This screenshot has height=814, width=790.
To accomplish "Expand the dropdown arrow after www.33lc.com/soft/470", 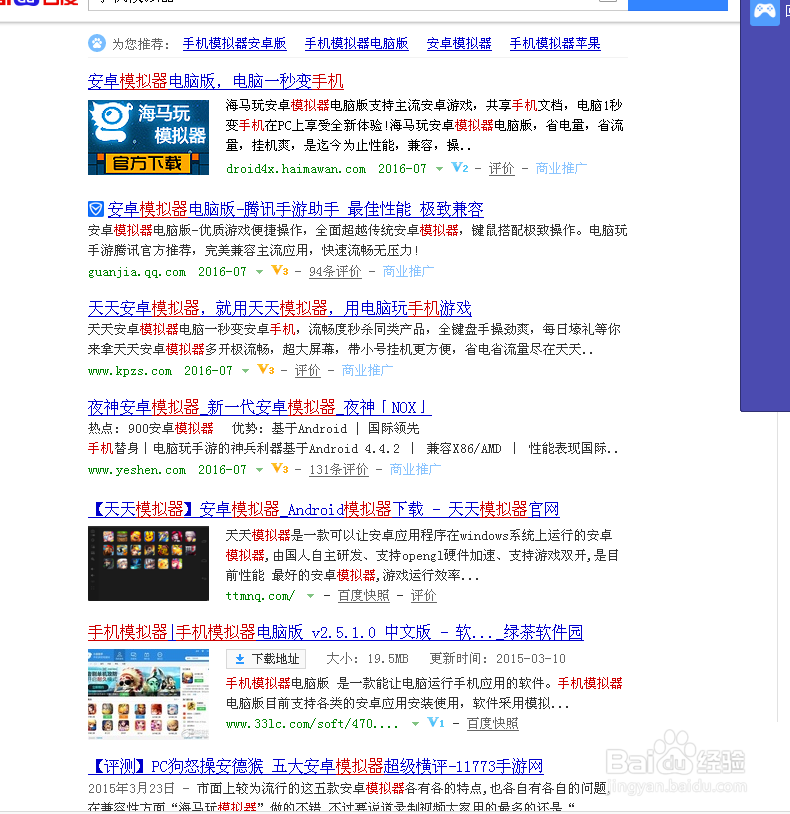I will point(415,724).
